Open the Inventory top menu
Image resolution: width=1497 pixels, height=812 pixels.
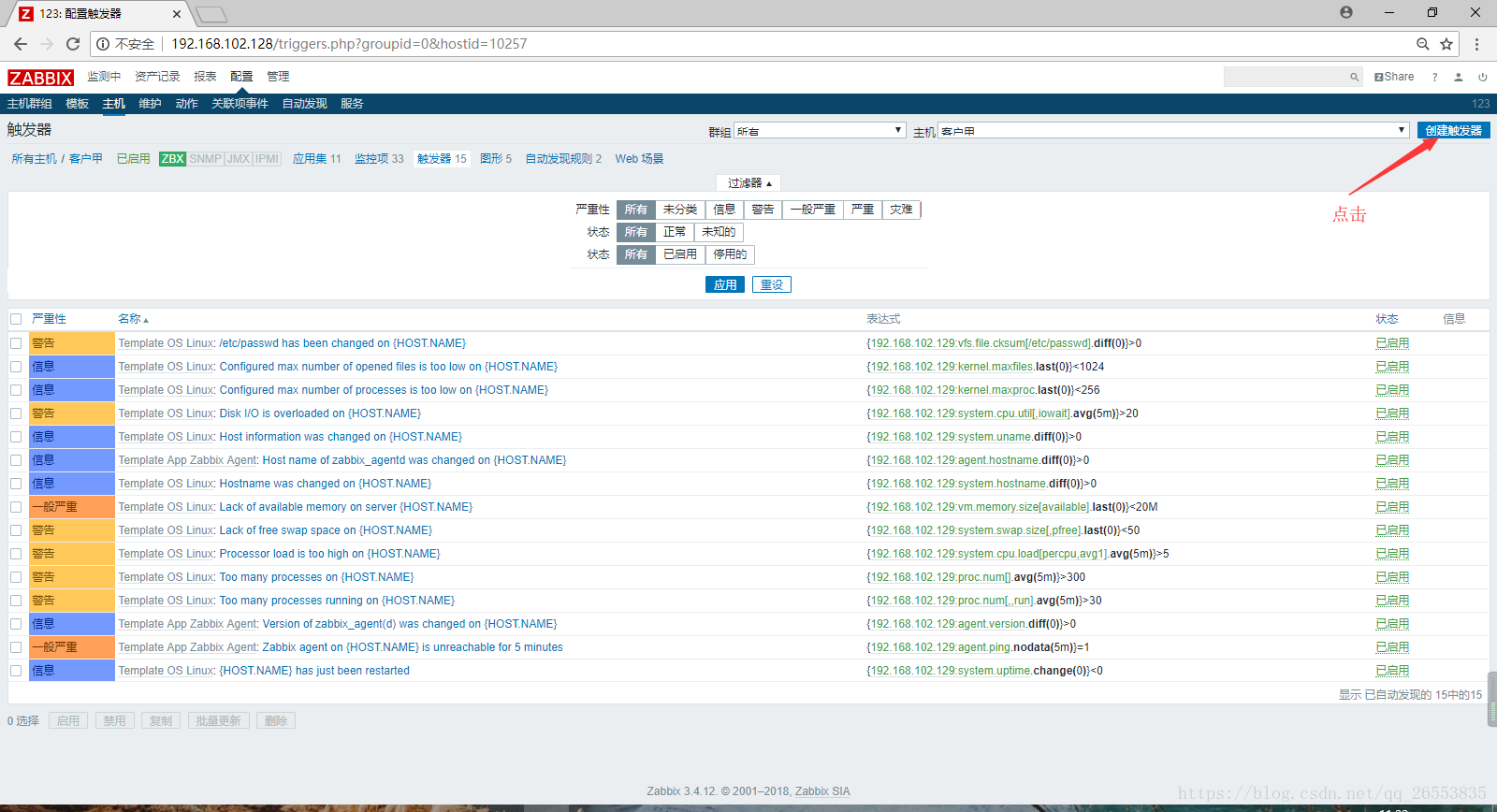[x=157, y=77]
